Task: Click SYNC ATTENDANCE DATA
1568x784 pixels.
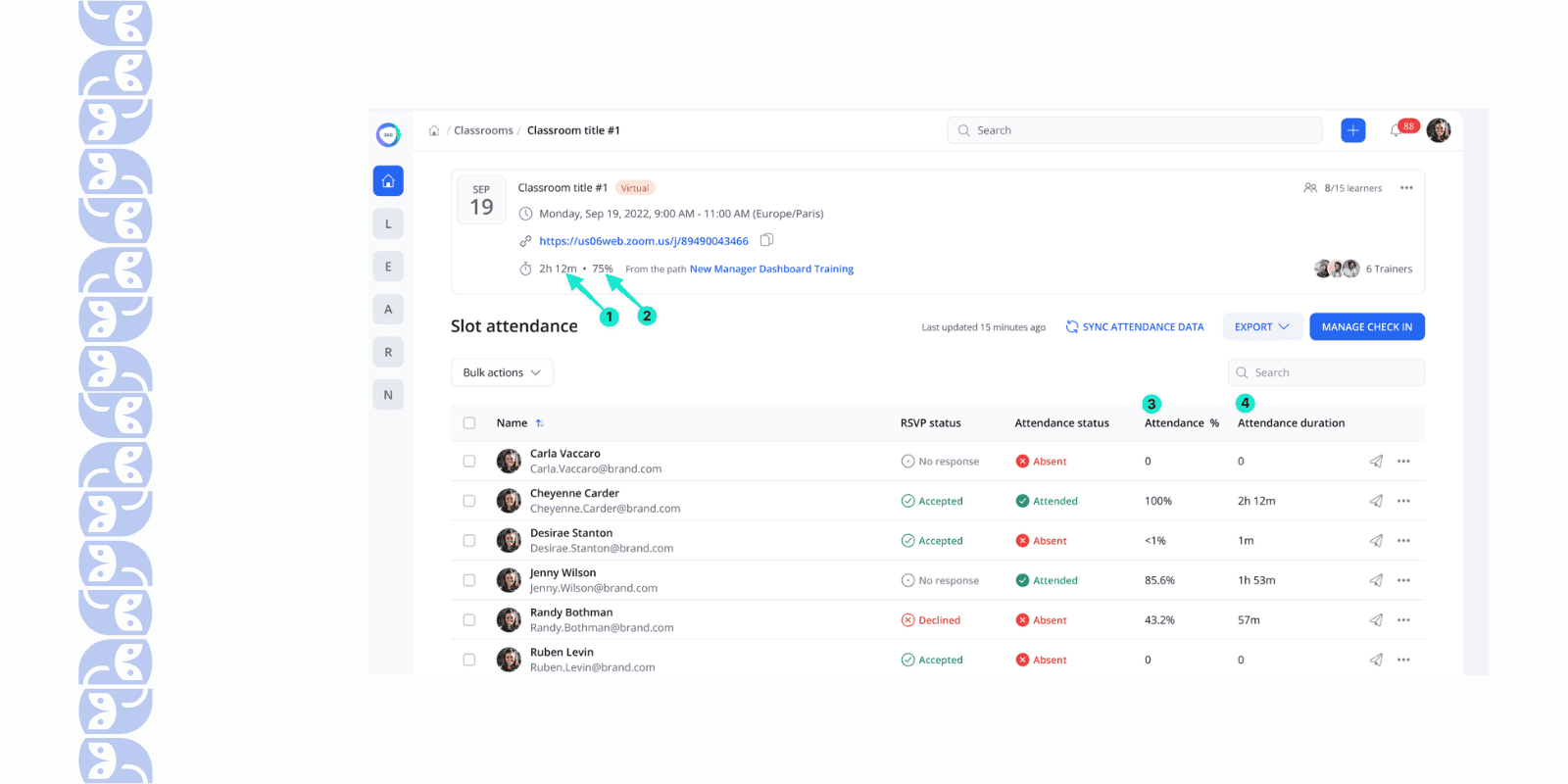Action: click(1135, 327)
